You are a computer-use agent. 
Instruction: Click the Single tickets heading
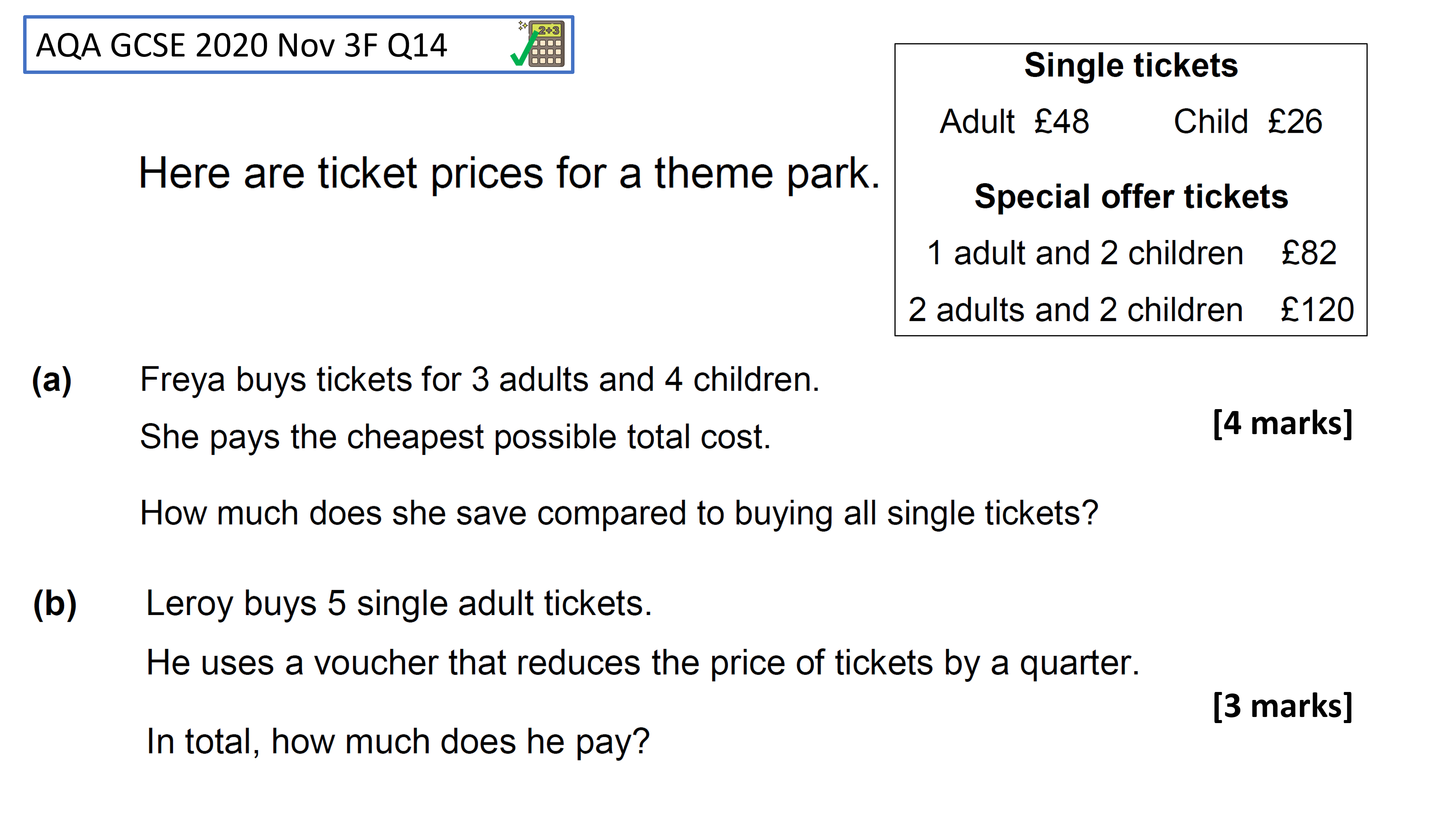tap(1131, 65)
